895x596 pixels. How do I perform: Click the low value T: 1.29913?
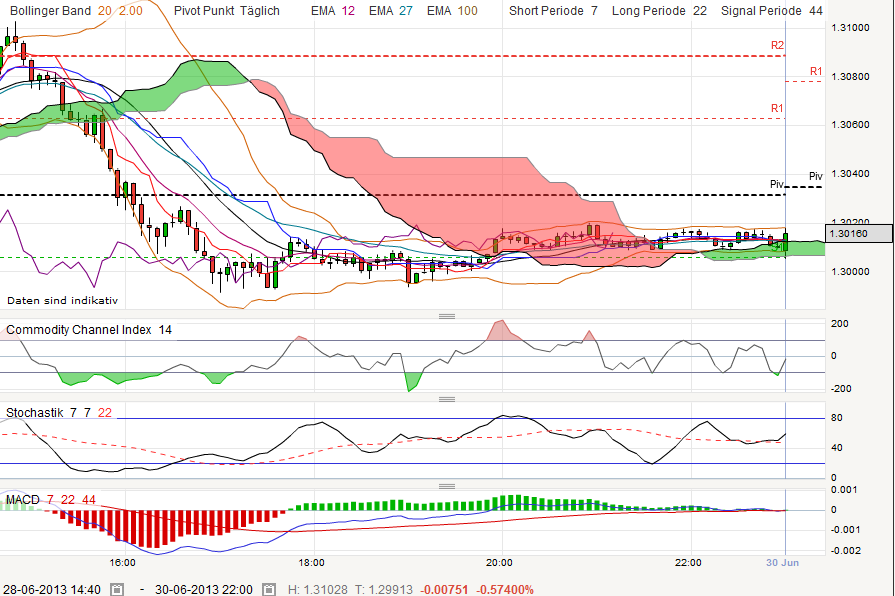coord(382,589)
